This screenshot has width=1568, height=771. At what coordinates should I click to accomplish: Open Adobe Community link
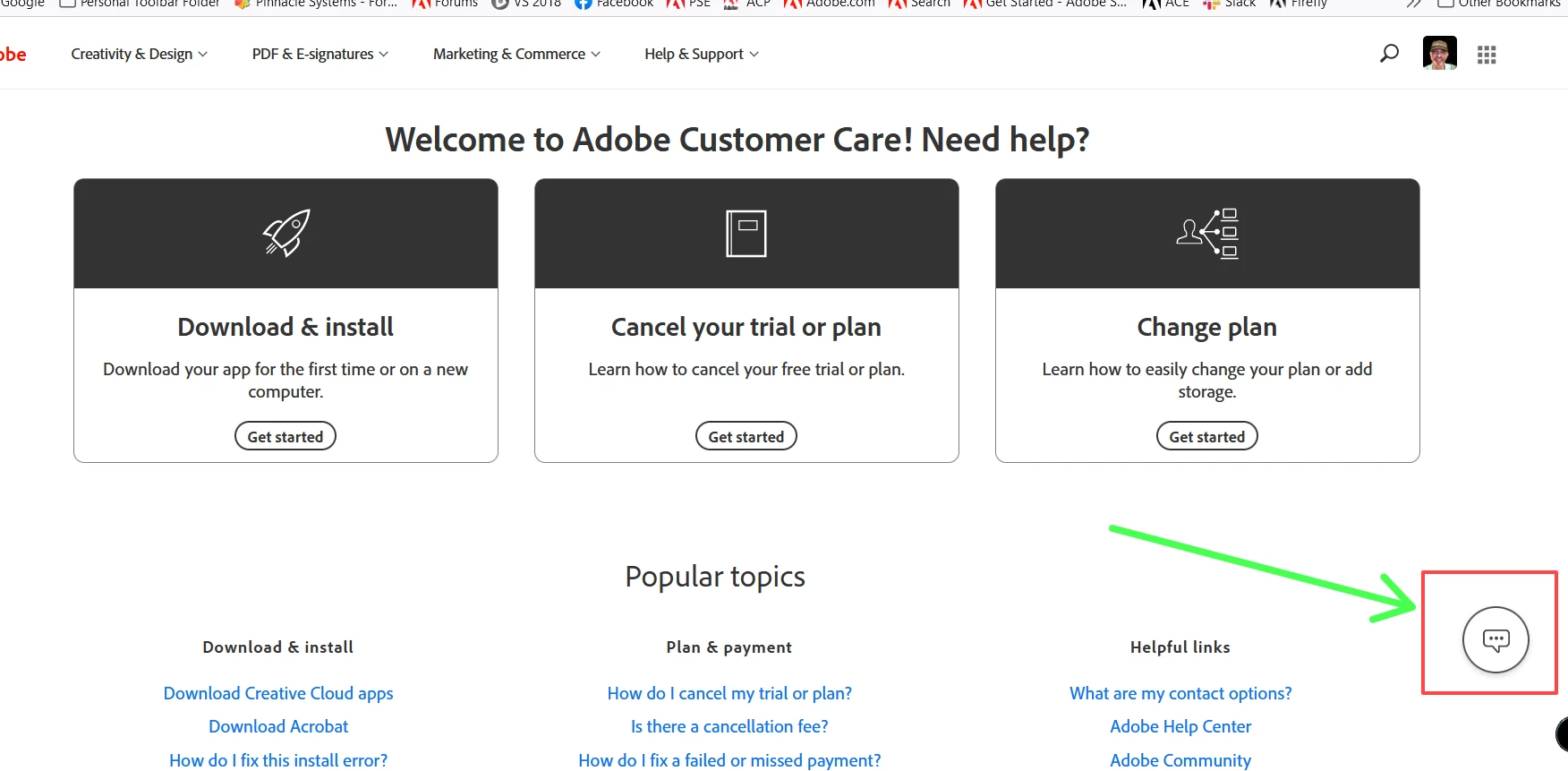(1180, 760)
